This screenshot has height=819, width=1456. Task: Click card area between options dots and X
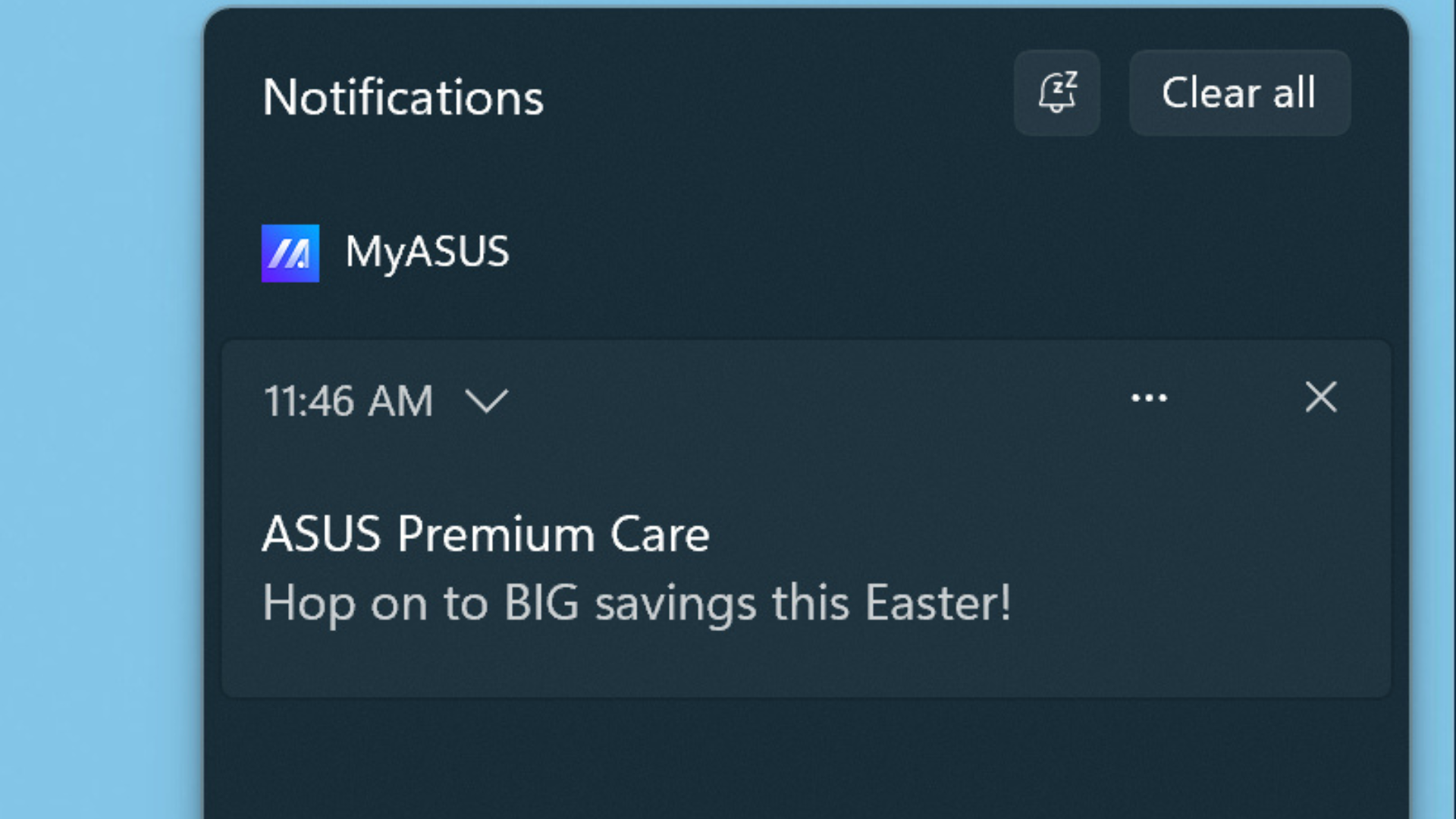click(1236, 397)
